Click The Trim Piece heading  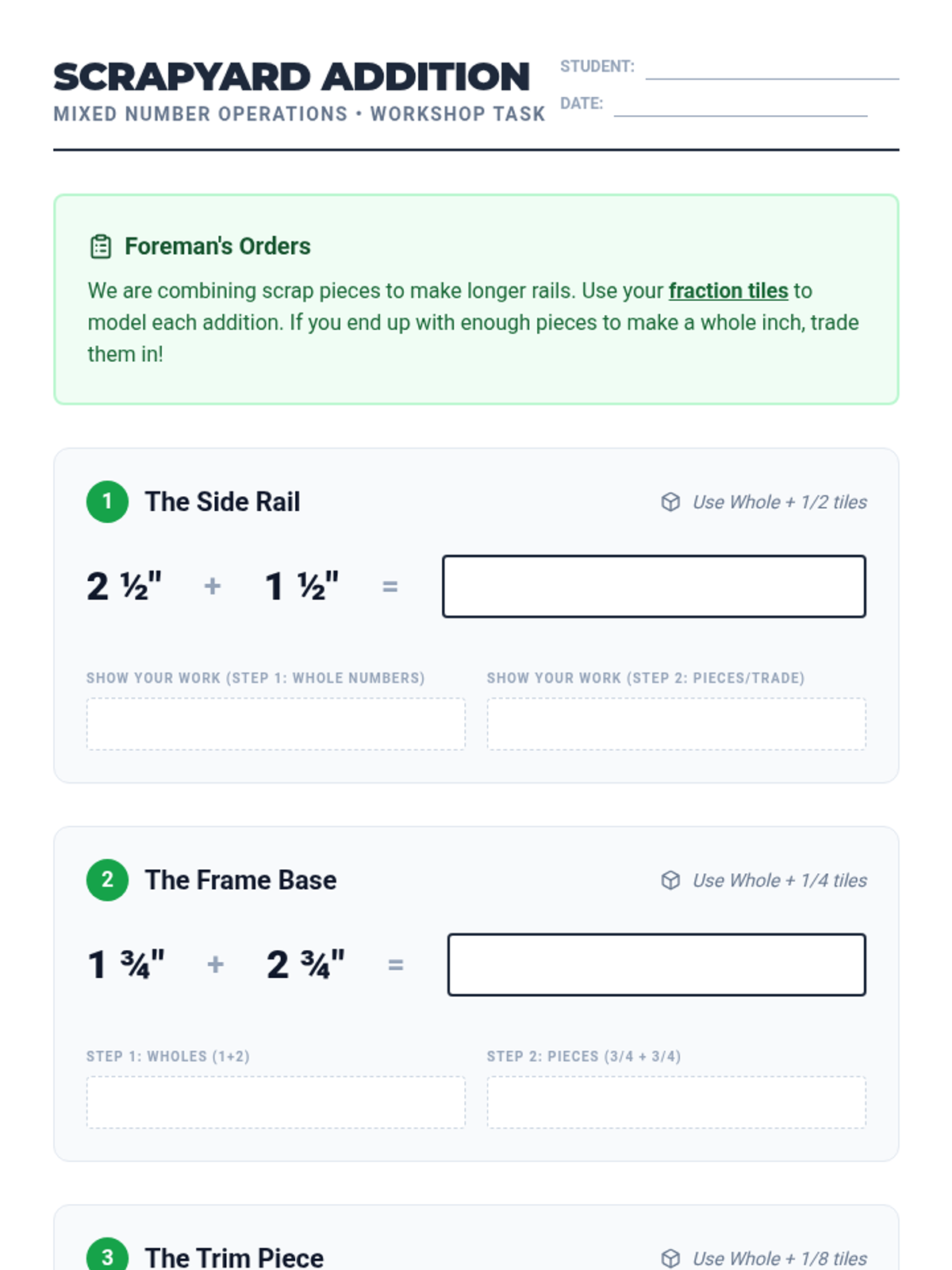(234, 1257)
